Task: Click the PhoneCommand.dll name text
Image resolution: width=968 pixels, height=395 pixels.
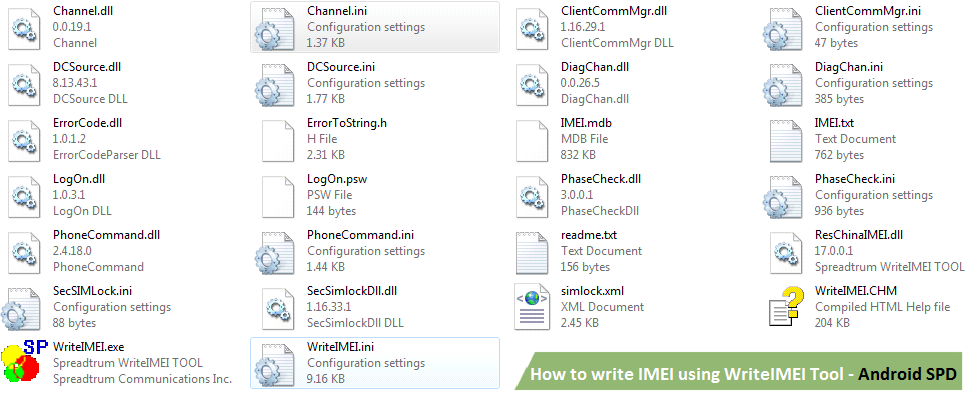Action: (x=107, y=235)
